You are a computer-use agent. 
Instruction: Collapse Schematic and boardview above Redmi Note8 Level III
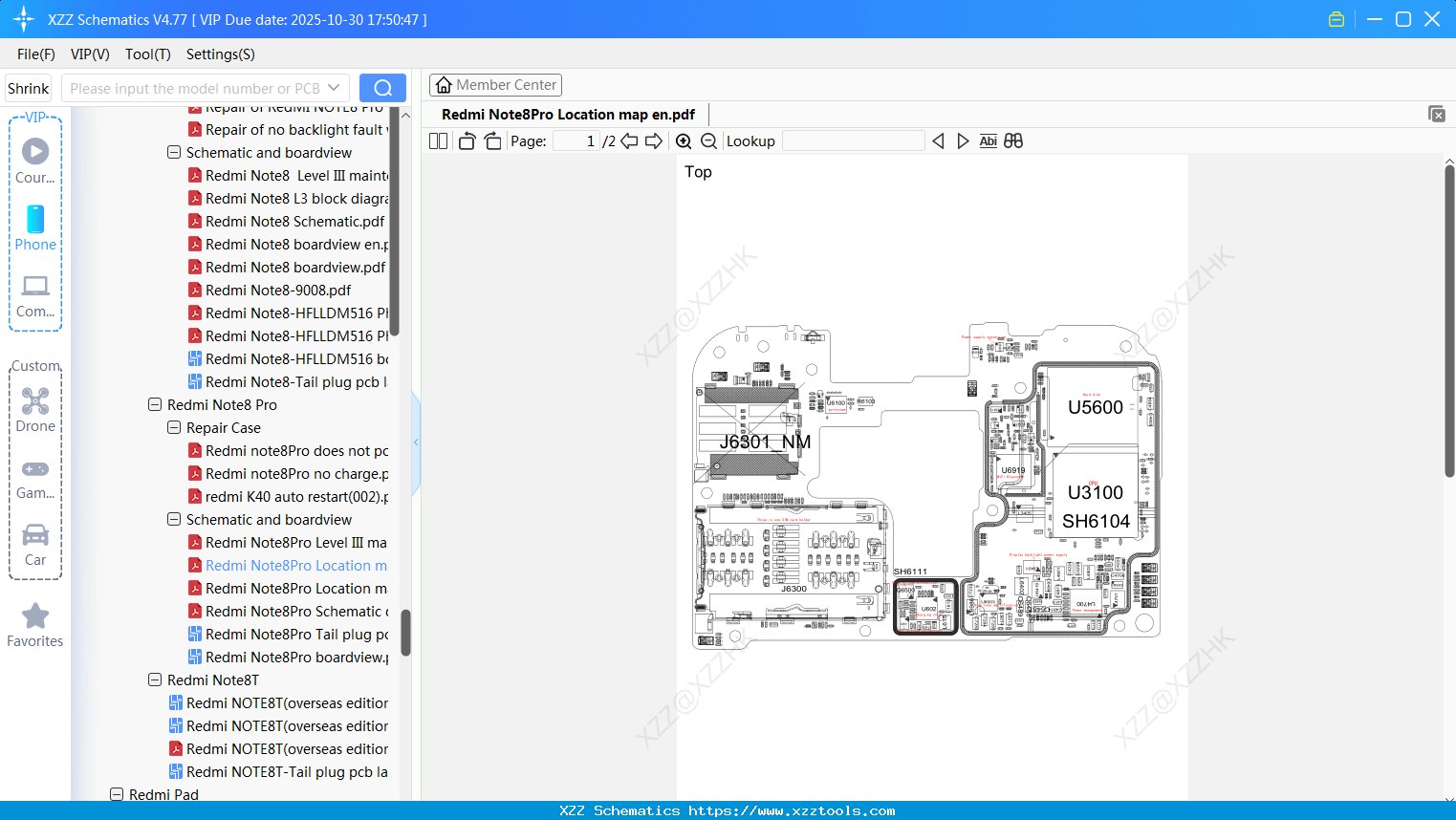tap(174, 153)
